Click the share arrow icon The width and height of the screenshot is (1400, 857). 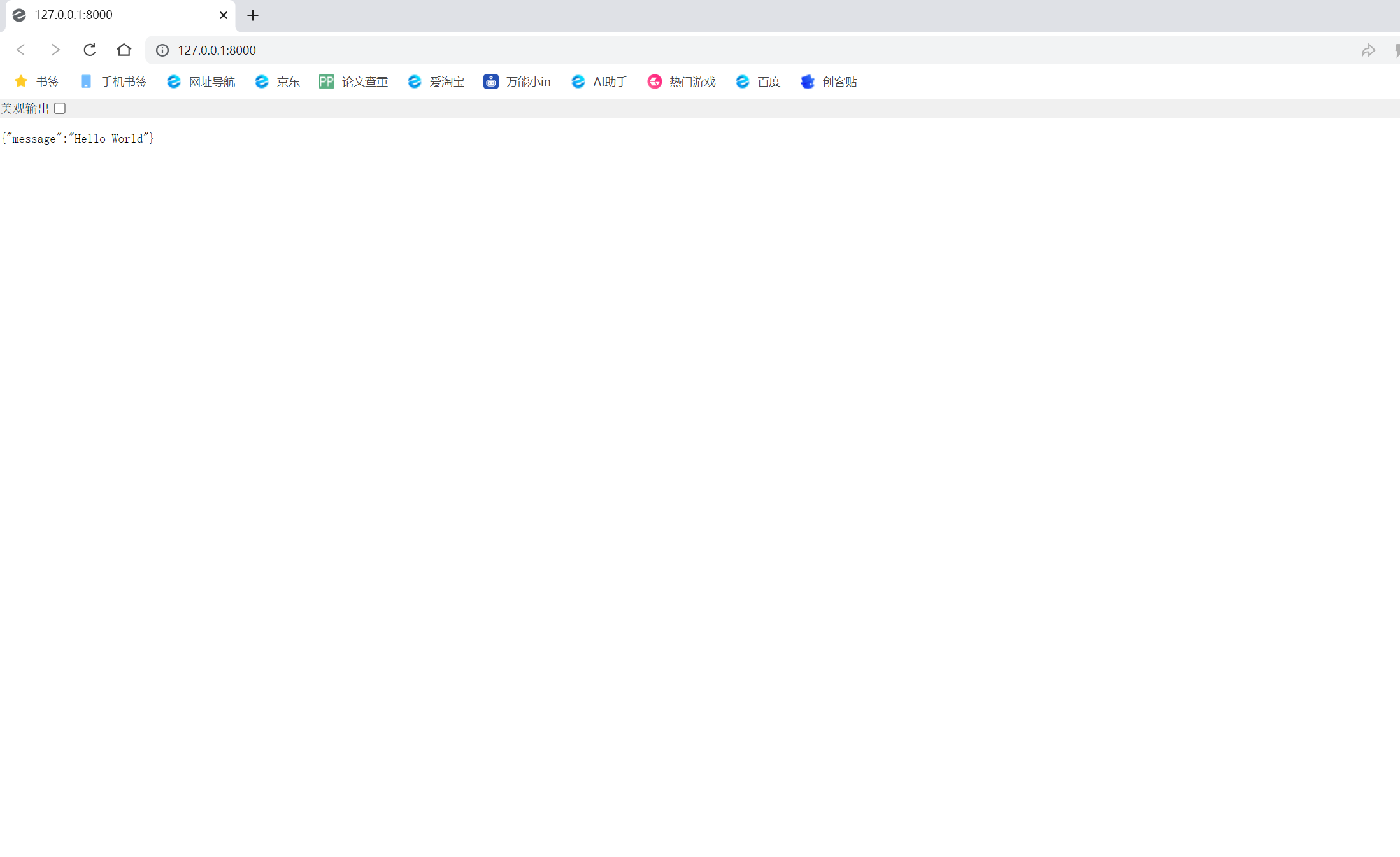coord(1368,50)
